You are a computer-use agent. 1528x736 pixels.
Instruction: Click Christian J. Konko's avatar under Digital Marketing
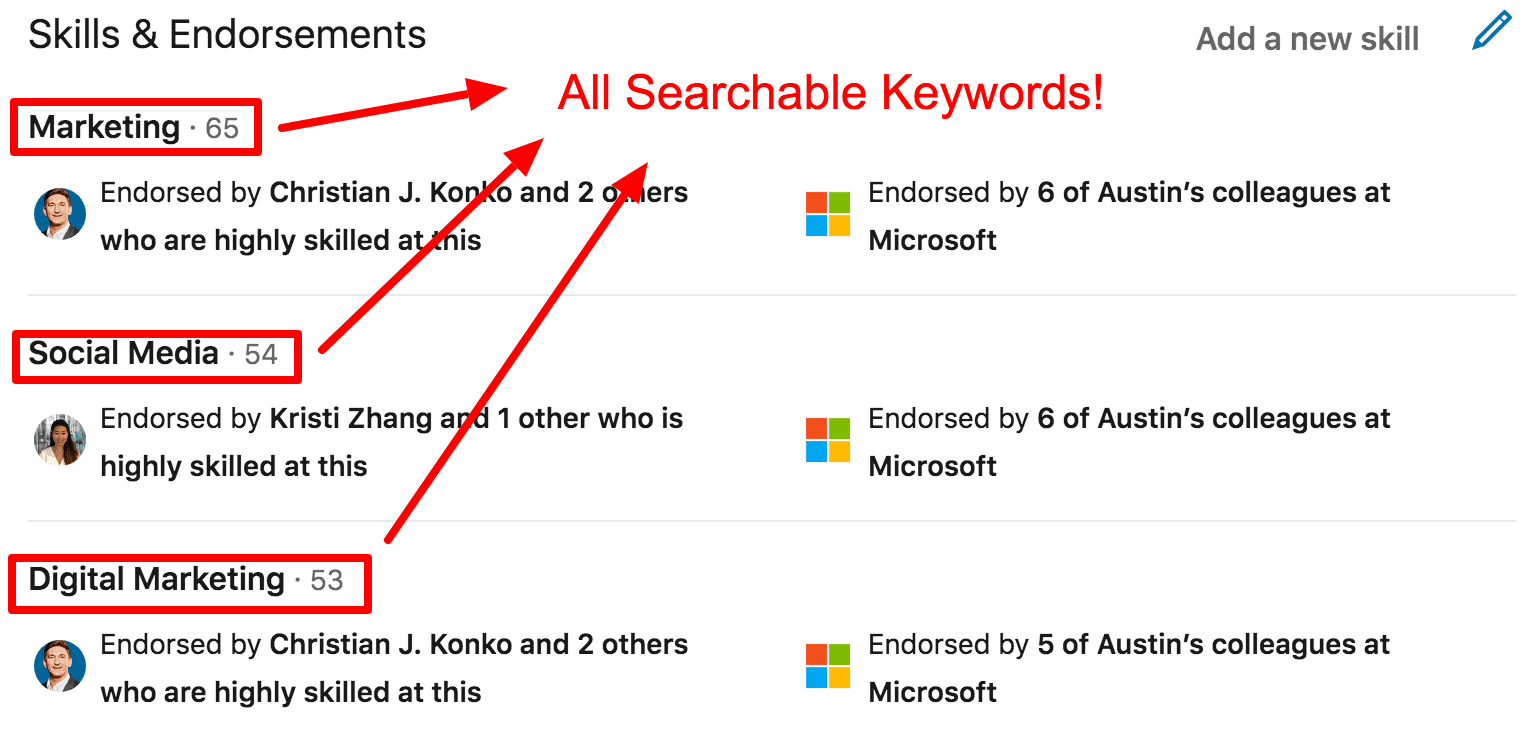coord(60,666)
